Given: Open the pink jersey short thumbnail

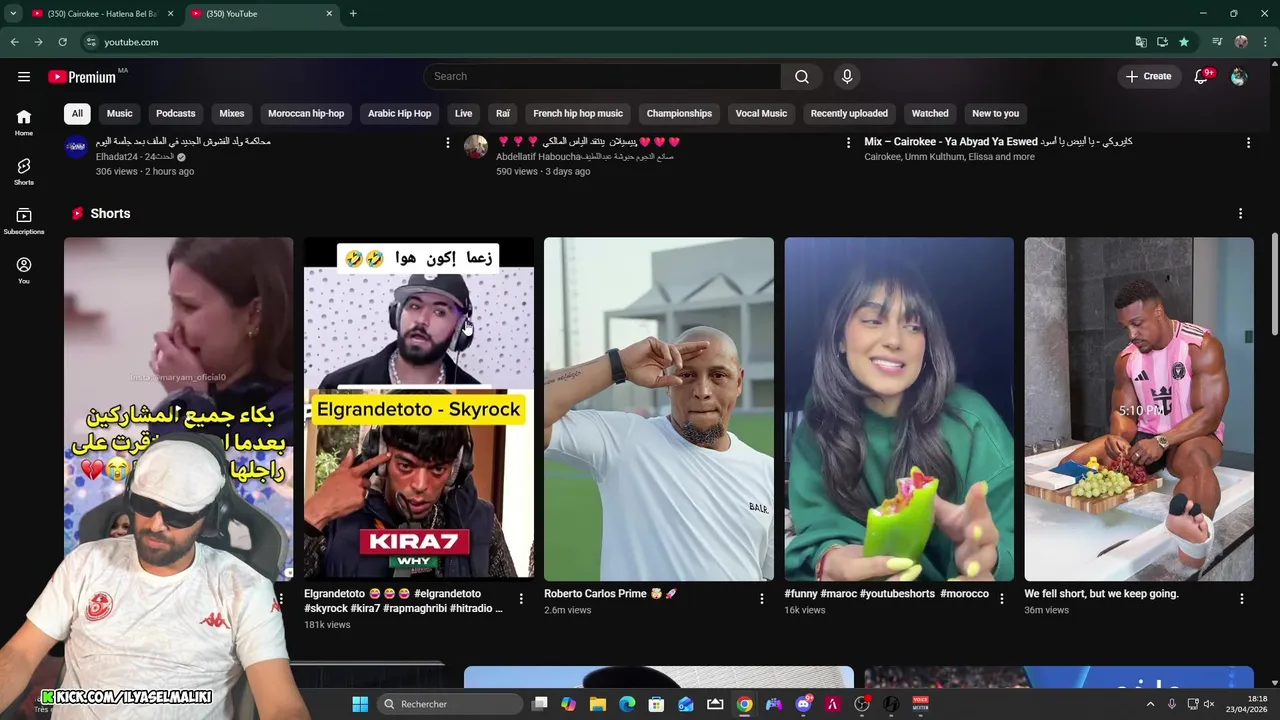Looking at the screenshot, I should 1139,409.
